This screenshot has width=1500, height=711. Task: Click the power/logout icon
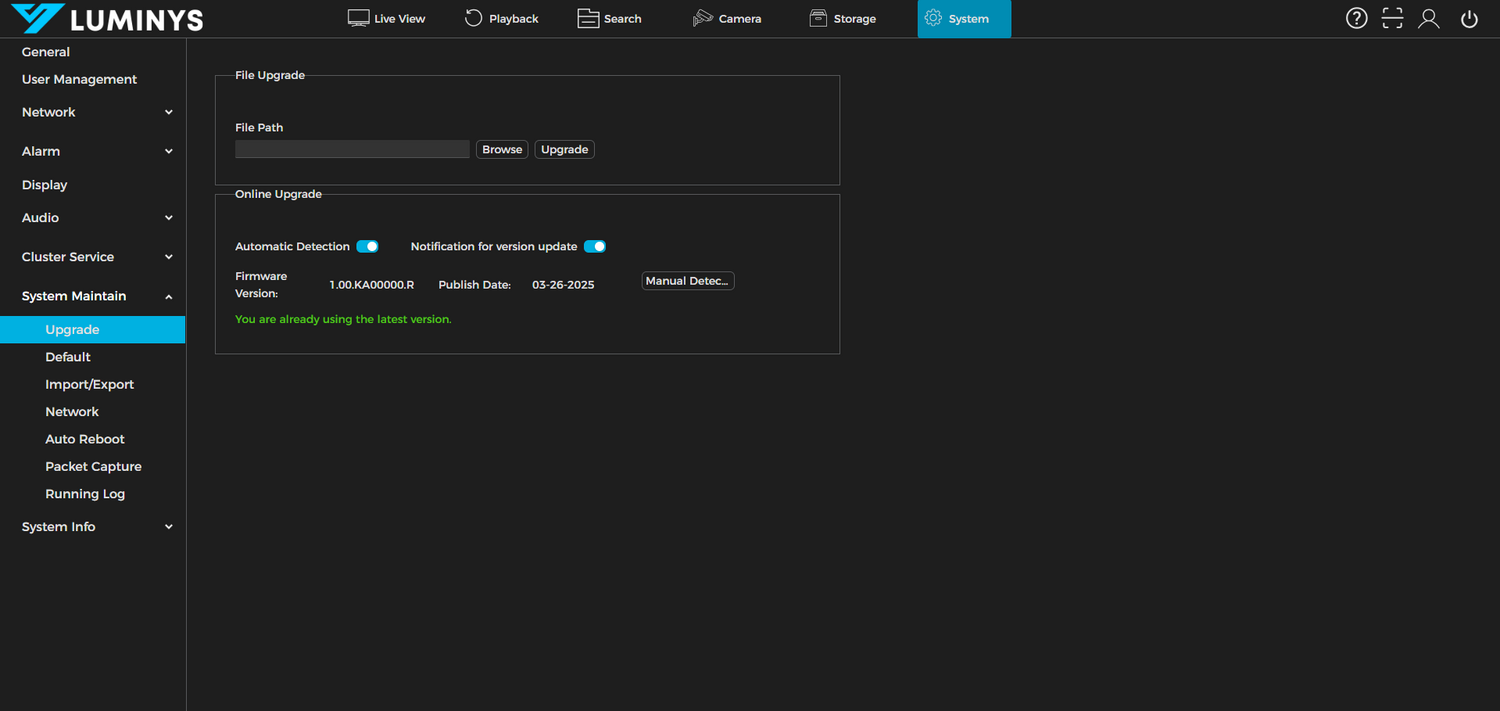click(x=1468, y=18)
